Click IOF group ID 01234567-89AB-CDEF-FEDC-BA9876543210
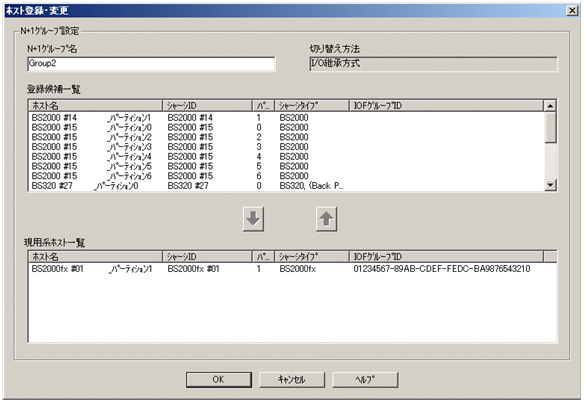 pos(442,269)
